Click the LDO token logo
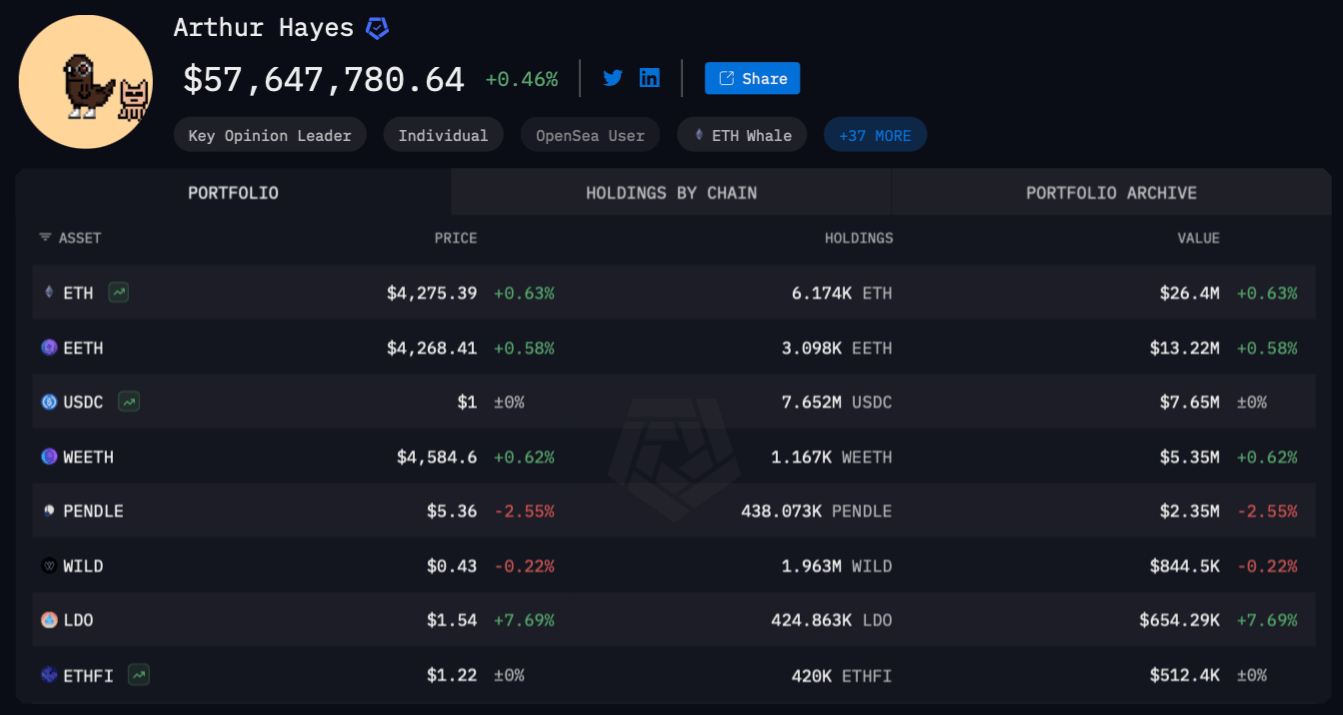Viewport: 1343px width, 715px height. coord(49,620)
